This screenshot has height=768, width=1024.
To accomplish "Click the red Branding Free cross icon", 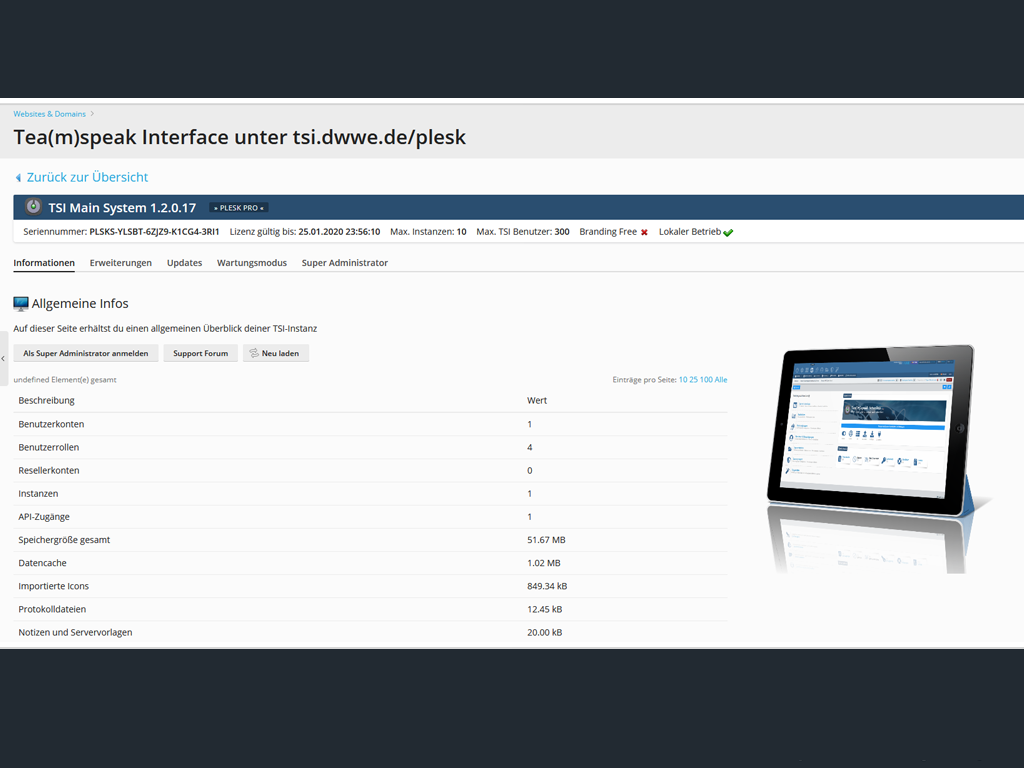I will (x=644, y=232).
